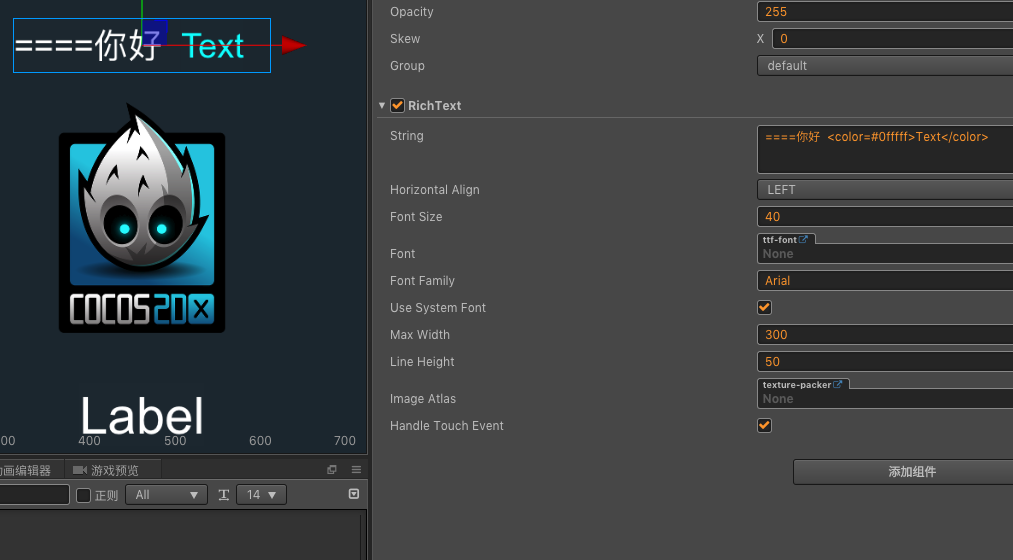Click the red X-axis move gizmo arrow
This screenshot has height=560, width=1013.
coord(293,45)
